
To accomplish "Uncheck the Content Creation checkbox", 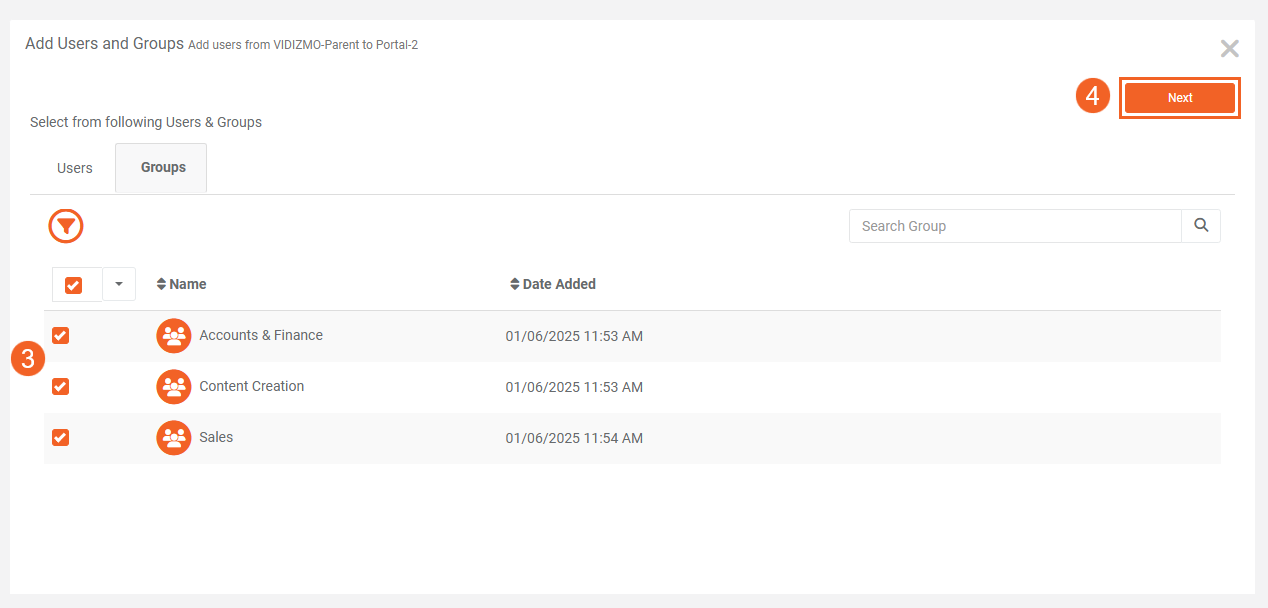I will (x=61, y=387).
